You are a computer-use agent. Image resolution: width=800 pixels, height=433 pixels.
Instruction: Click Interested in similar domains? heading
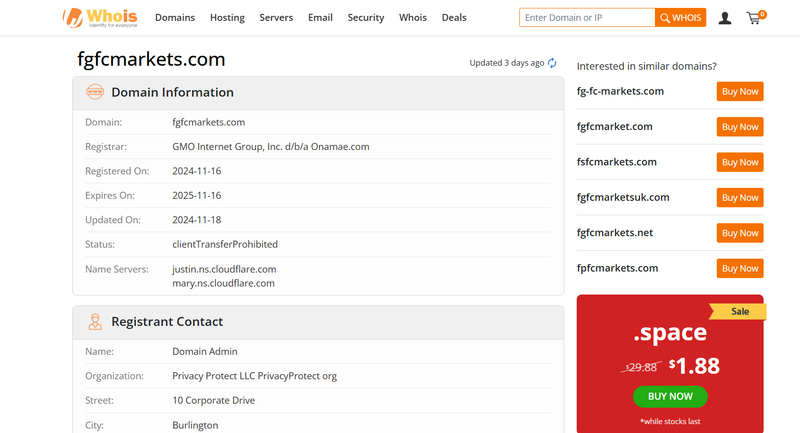pyautogui.click(x=646, y=66)
